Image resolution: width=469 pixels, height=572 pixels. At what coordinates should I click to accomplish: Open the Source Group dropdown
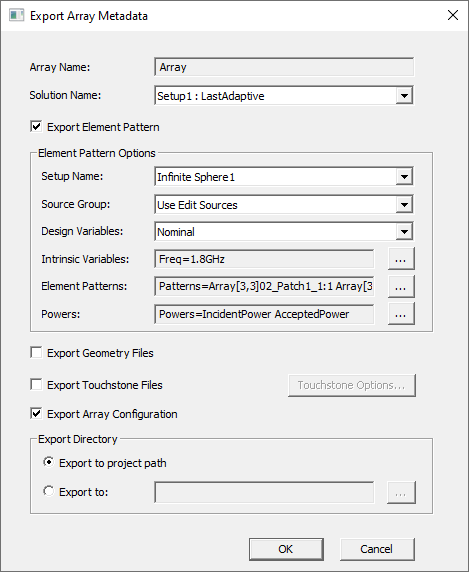(404, 205)
